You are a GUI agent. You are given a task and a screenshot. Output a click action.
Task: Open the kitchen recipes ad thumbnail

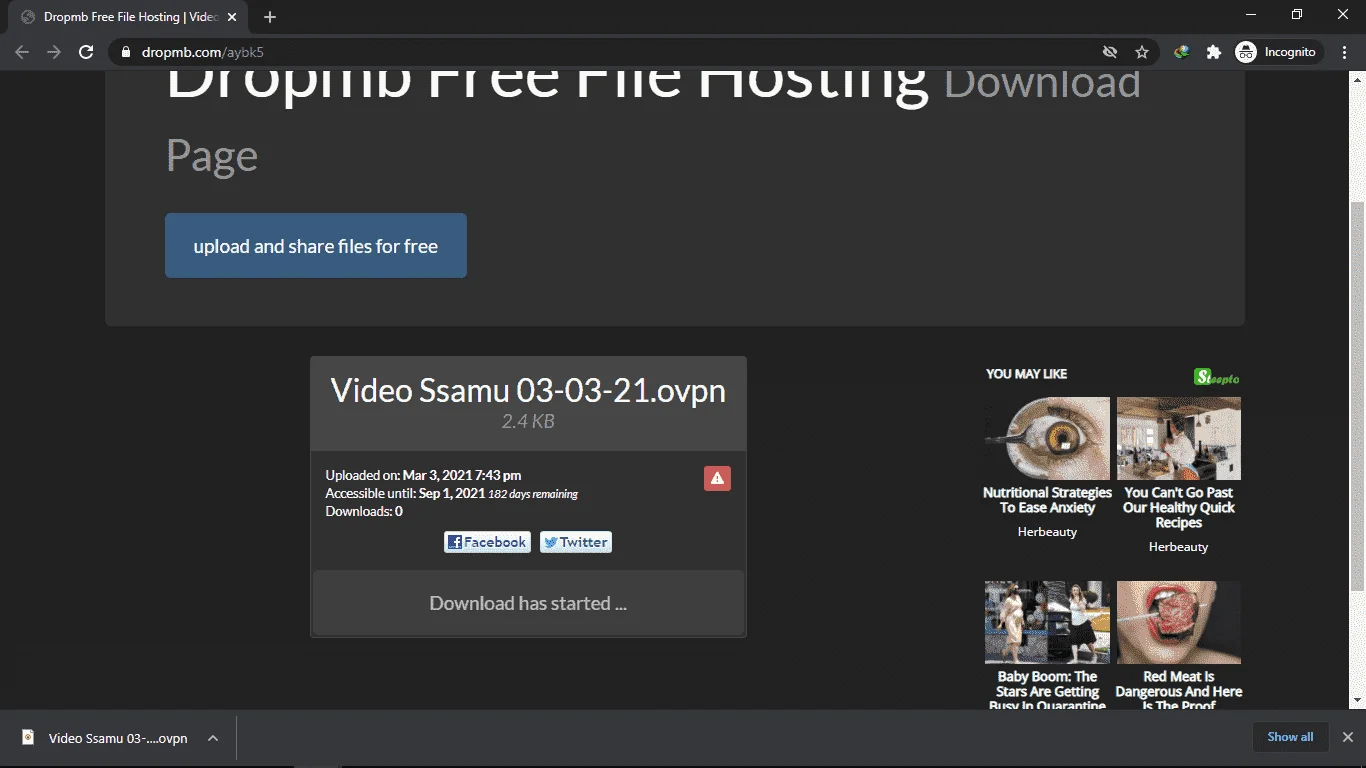1179,438
